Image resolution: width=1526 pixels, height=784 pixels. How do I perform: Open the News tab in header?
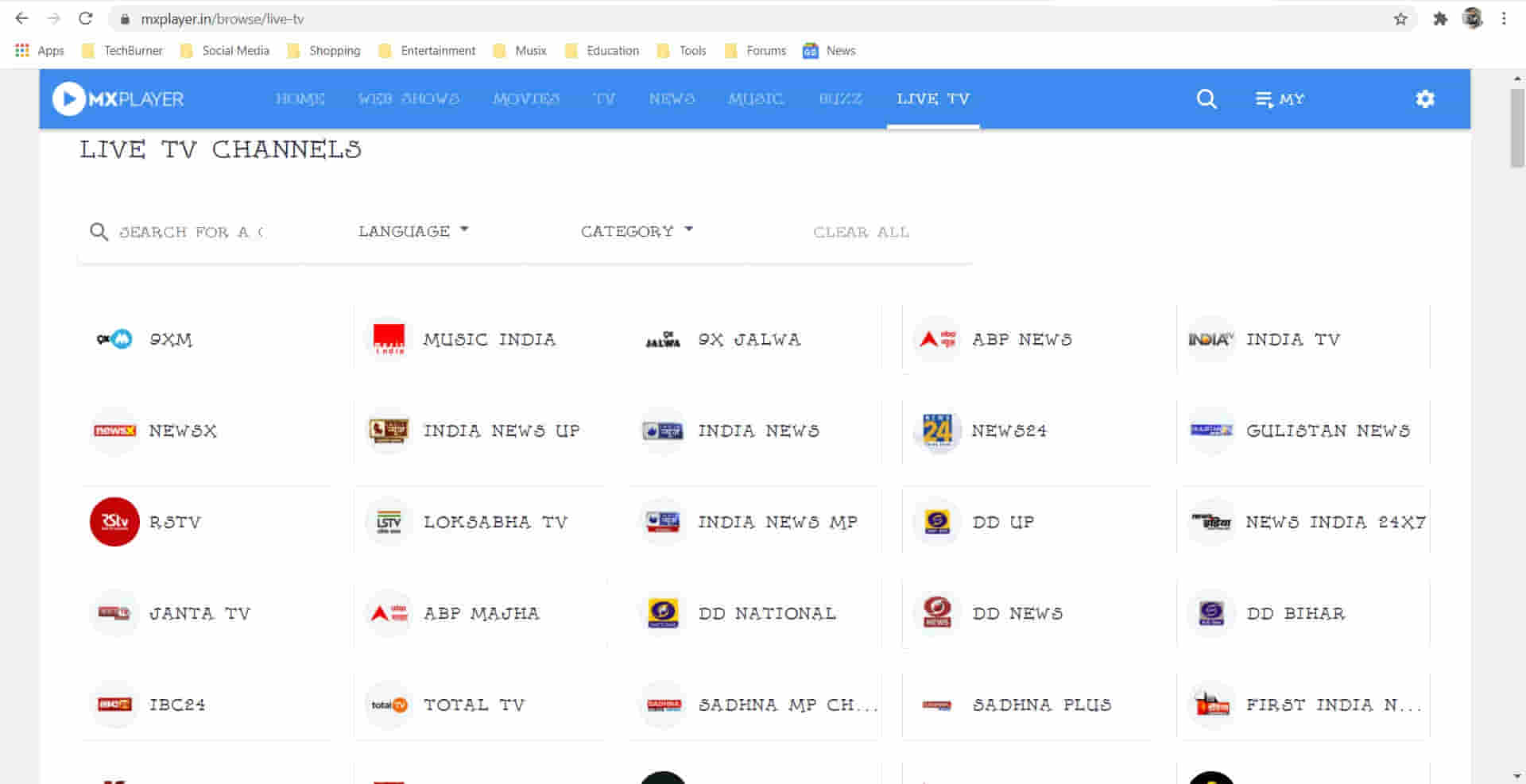coord(672,98)
